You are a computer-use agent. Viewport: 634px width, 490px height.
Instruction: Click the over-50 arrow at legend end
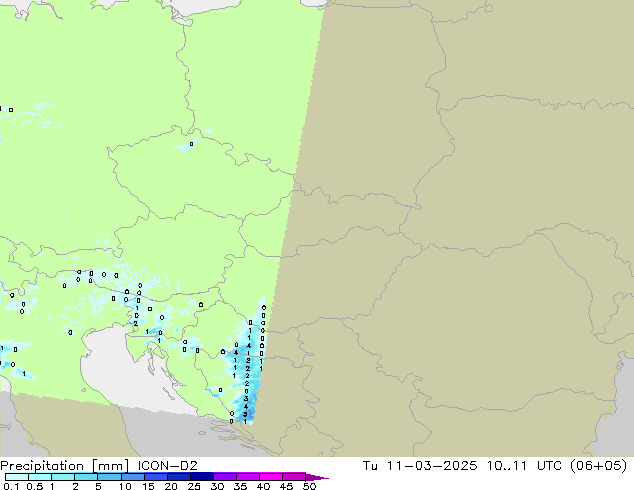(317, 477)
